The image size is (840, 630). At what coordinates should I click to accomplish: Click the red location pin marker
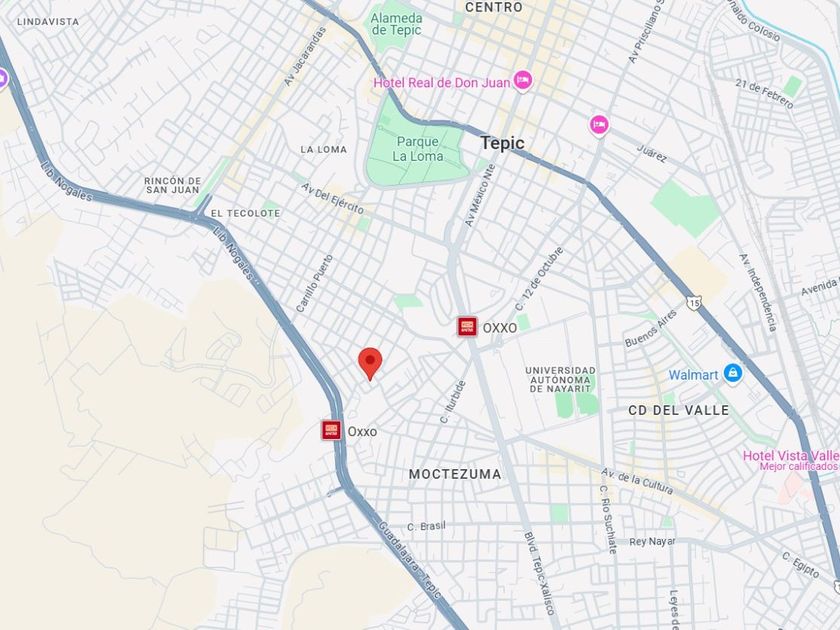pyautogui.click(x=370, y=363)
